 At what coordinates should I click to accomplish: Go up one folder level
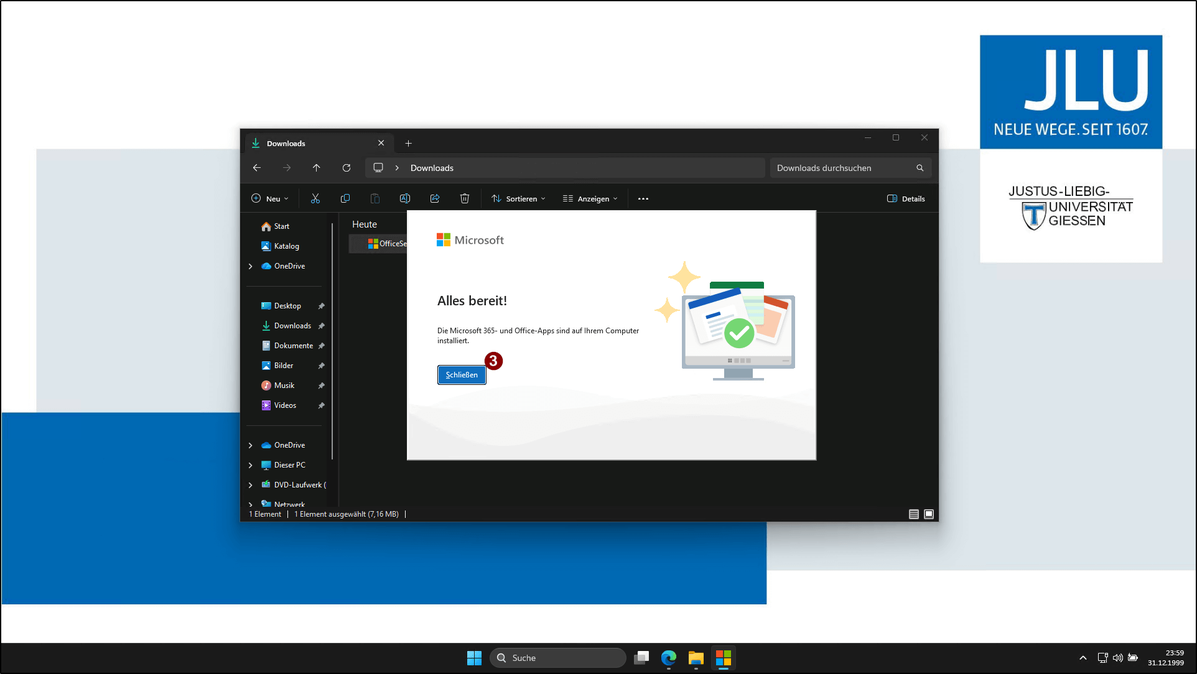point(316,168)
